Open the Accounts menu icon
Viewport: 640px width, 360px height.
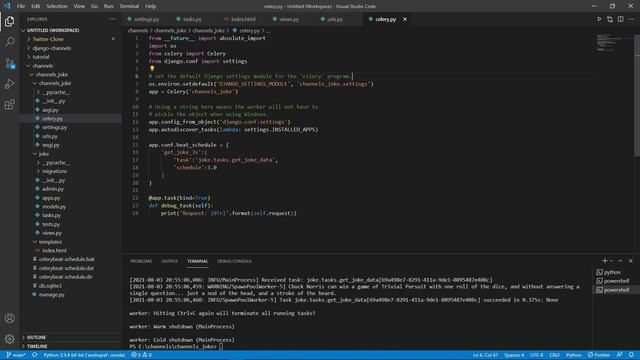(9, 318)
